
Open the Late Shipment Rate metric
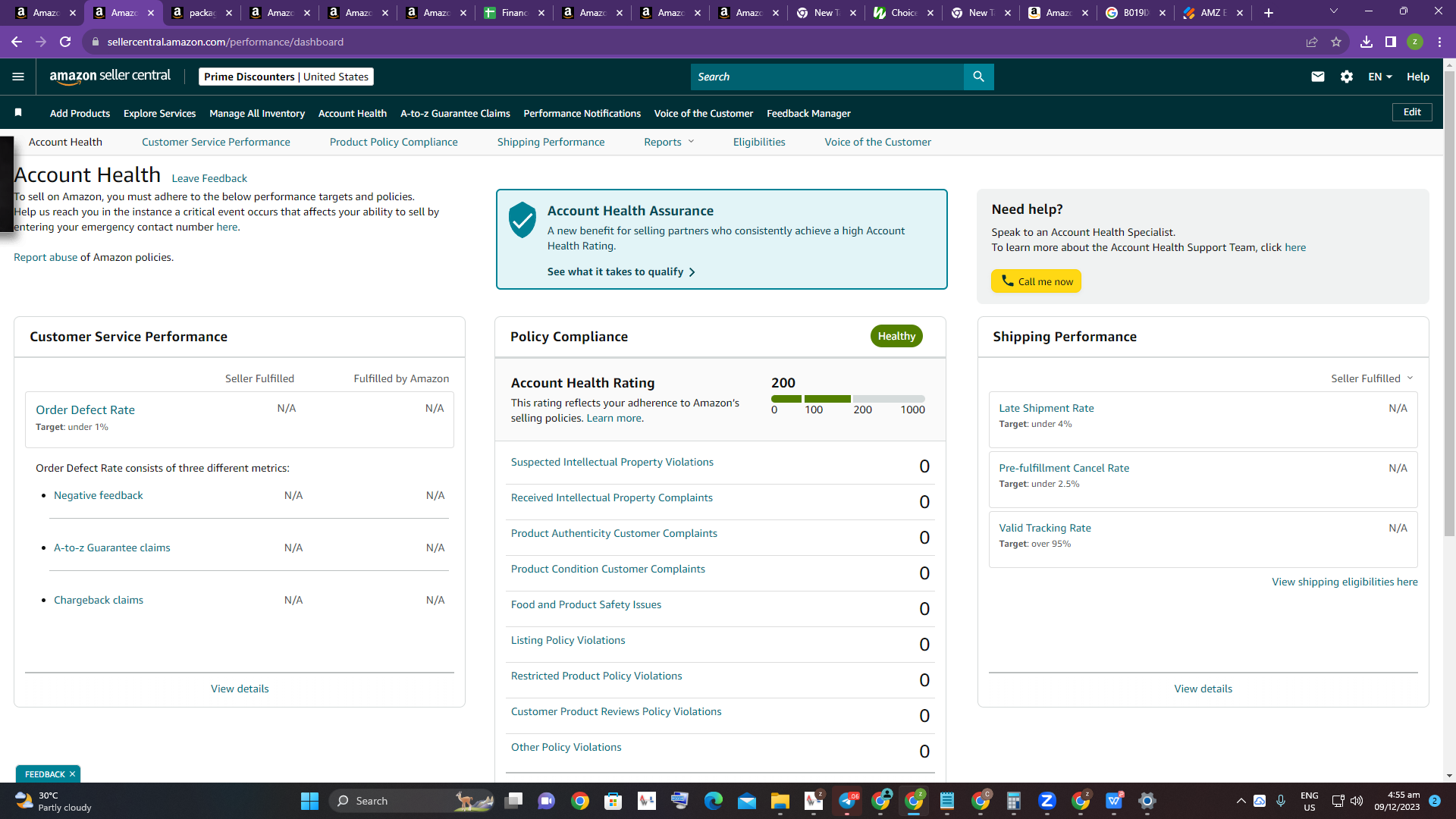(1046, 408)
